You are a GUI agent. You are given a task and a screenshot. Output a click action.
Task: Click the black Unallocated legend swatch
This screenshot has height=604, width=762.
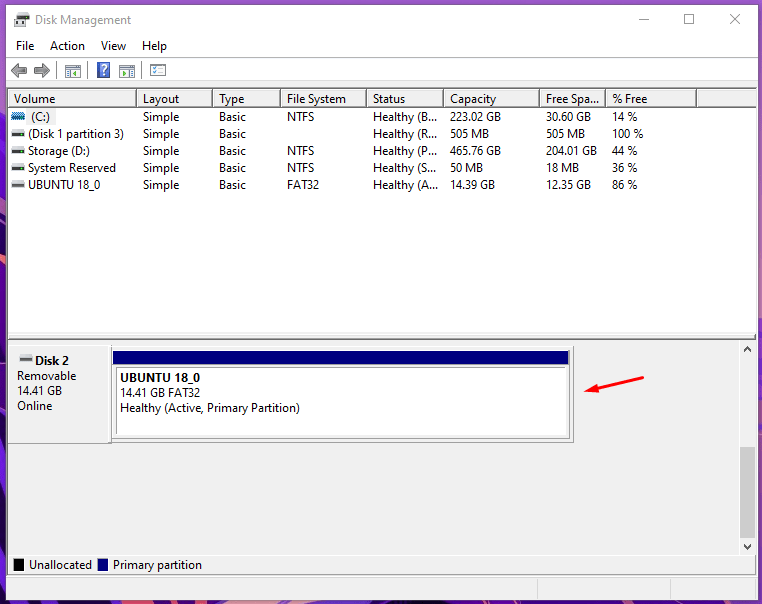click(x=19, y=565)
